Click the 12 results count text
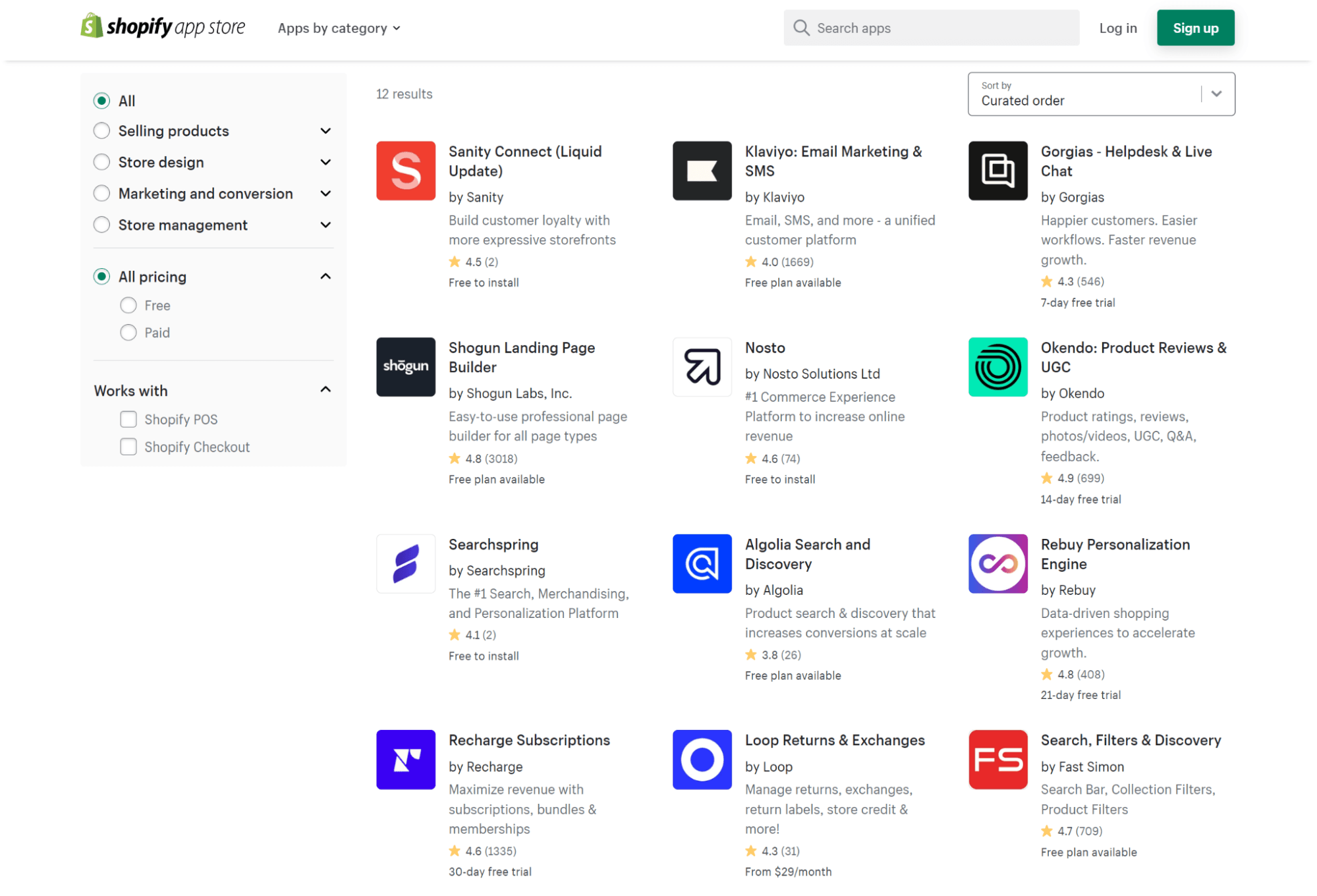The image size is (1317, 896). pos(404,94)
